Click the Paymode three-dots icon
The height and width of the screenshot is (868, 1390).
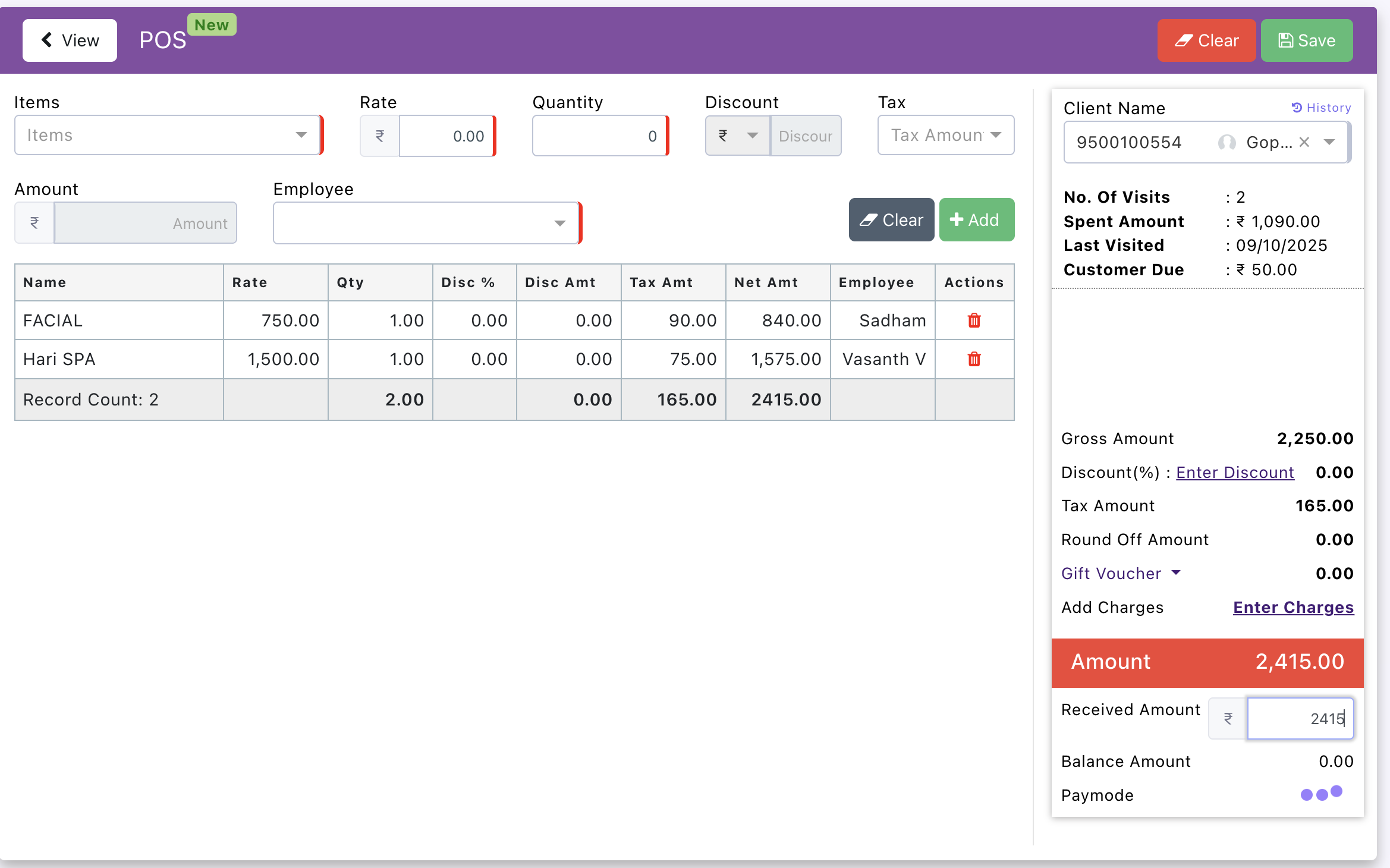coord(1321,794)
